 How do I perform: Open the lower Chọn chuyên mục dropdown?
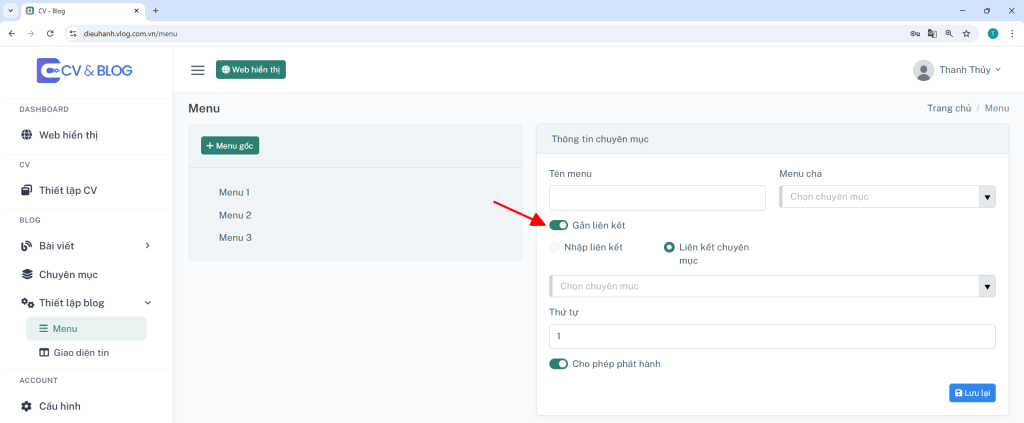click(773, 286)
